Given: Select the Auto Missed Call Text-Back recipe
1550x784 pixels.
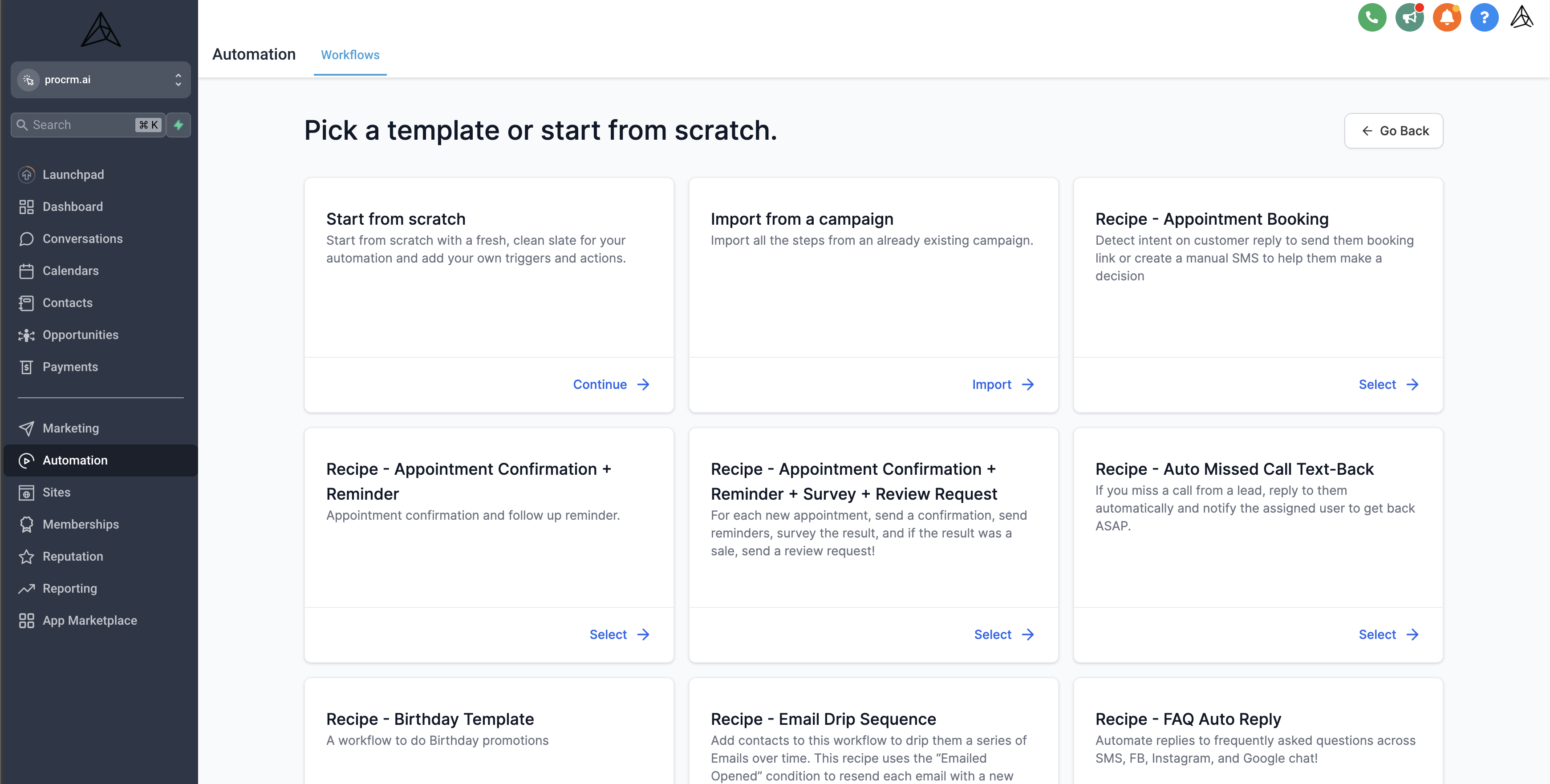Looking at the screenshot, I should pyautogui.click(x=1388, y=634).
